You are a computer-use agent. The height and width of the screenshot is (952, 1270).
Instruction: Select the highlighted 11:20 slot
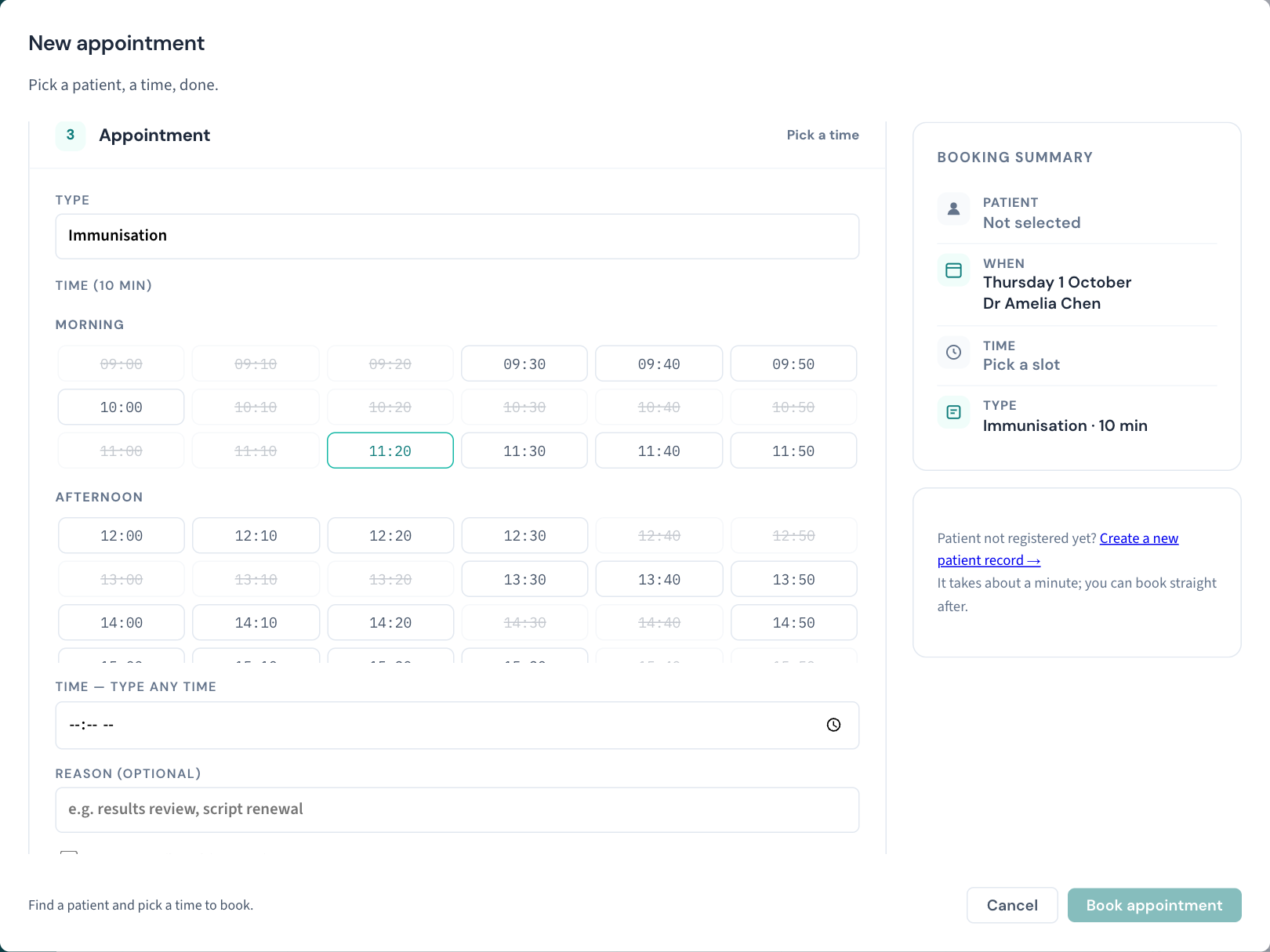pyautogui.click(x=390, y=451)
